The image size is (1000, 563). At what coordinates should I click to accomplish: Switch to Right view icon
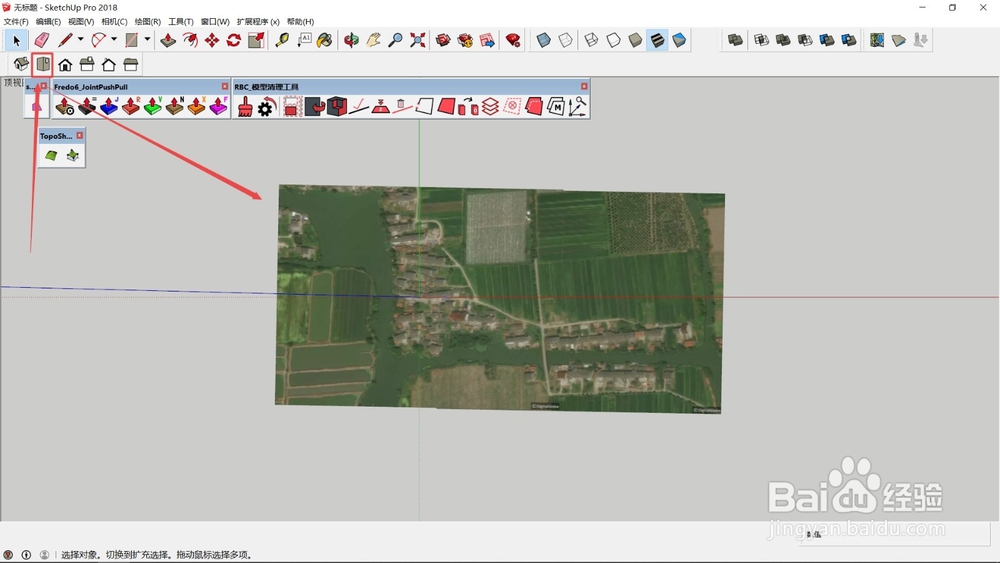pos(87,64)
